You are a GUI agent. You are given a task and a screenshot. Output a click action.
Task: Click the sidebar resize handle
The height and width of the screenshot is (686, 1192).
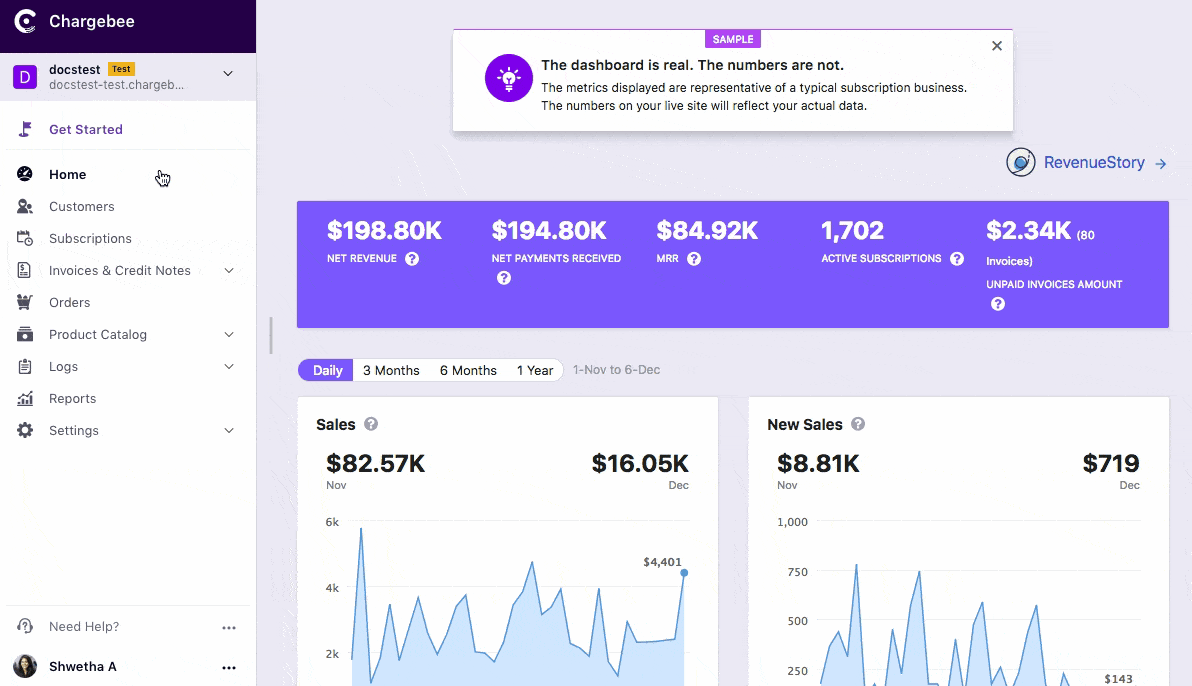pos(271,336)
